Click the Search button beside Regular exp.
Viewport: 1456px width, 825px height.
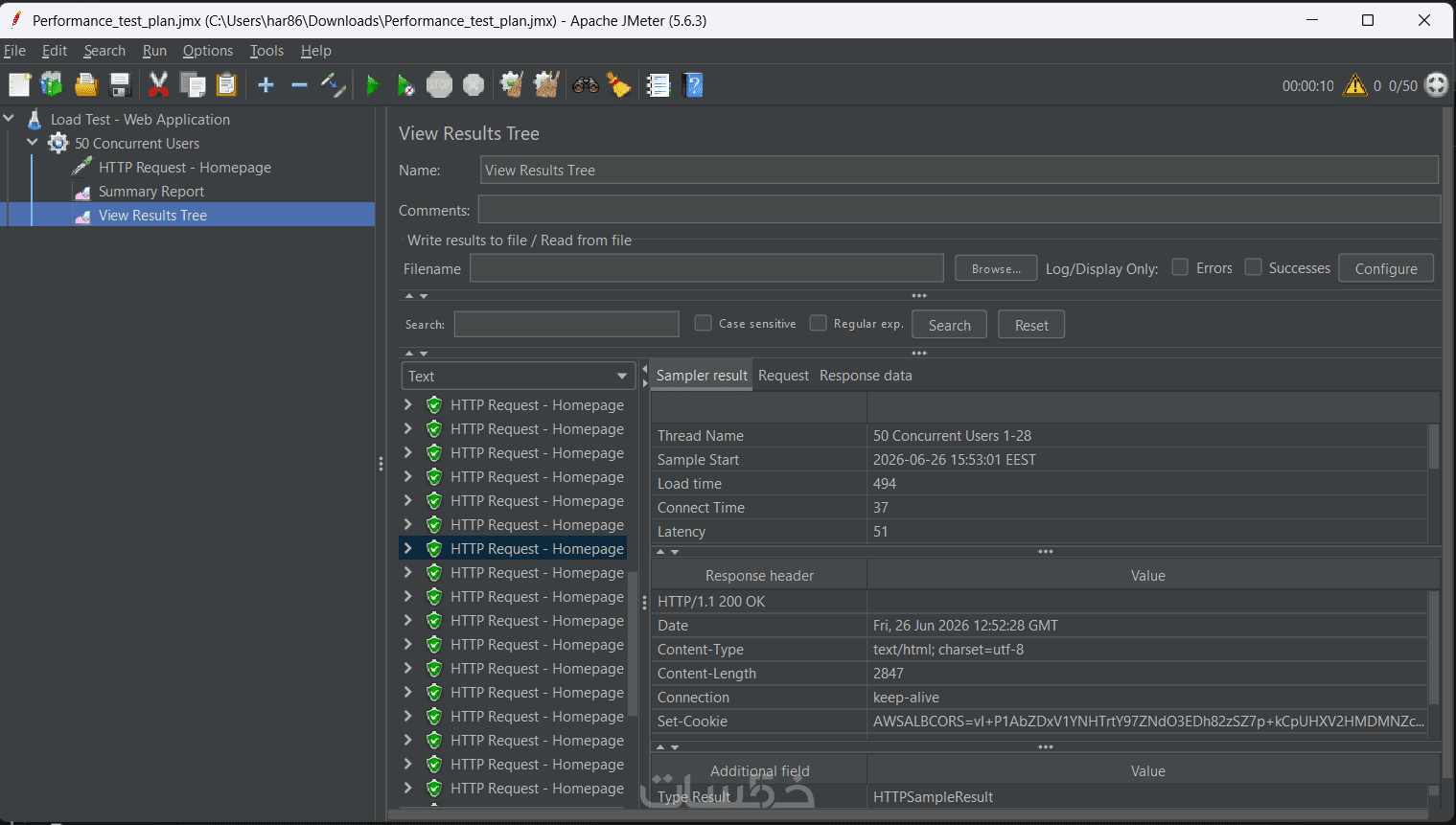pyautogui.click(x=949, y=325)
